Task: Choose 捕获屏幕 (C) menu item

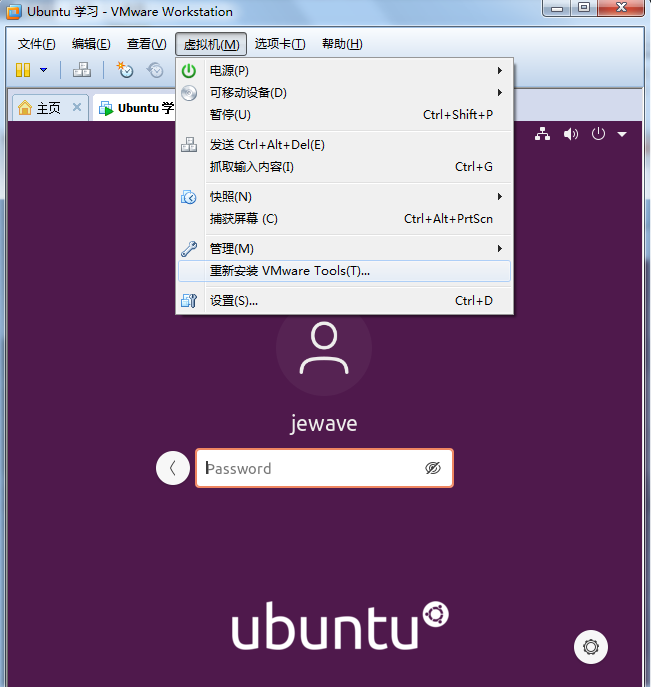Action: pyautogui.click(x=344, y=219)
